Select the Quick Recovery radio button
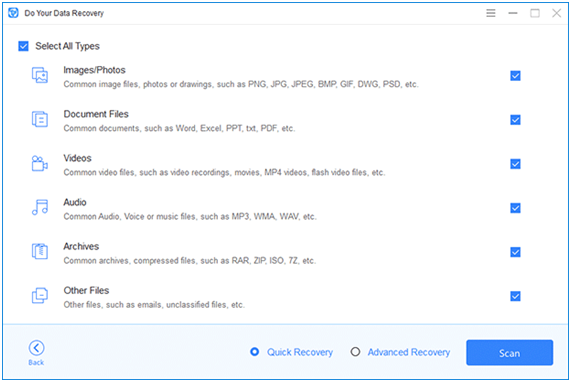Image resolution: width=571 pixels, height=382 pixels. click(255, 352)
